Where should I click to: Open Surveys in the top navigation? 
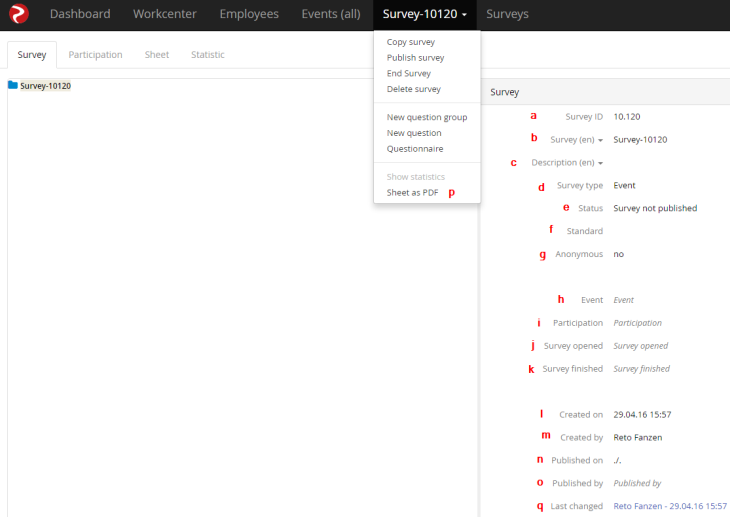[507, 14]
